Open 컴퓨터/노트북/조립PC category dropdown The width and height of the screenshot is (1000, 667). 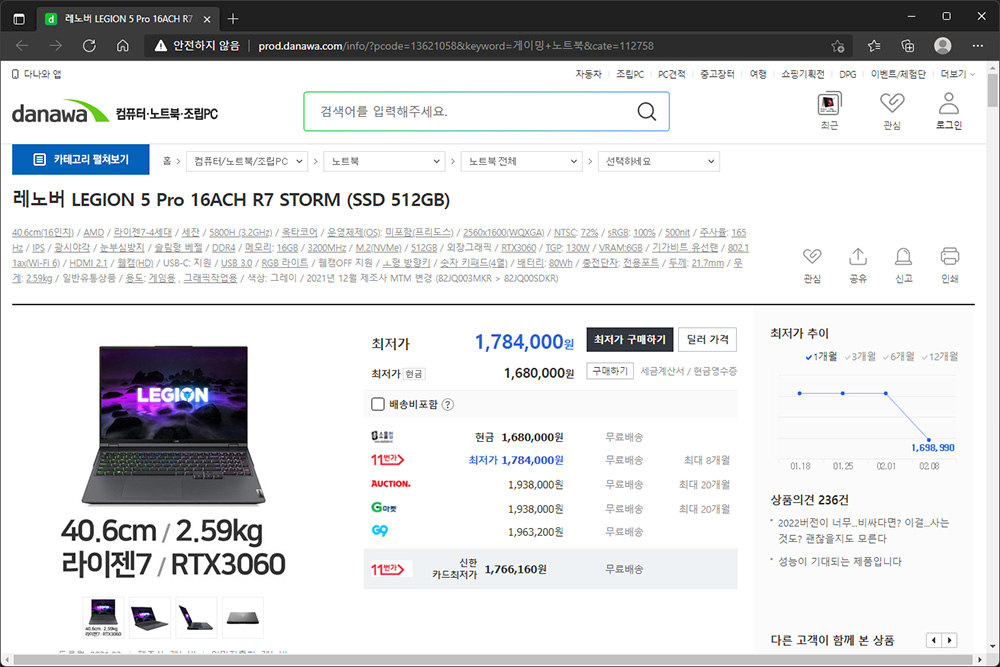point(247,161)
